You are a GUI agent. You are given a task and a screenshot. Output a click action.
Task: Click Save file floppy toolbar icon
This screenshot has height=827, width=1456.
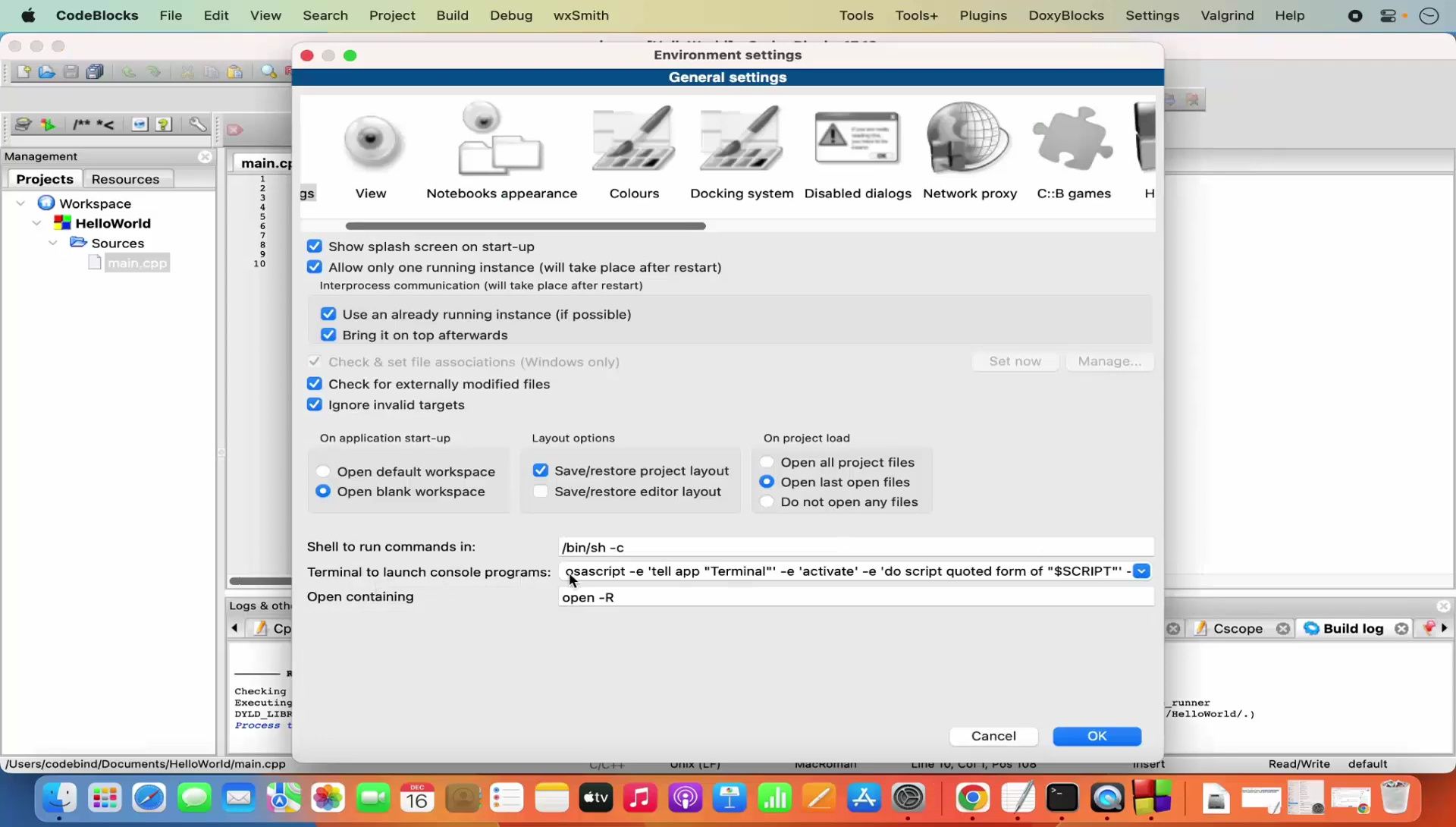pyautogui.click(x=71, y=71)
